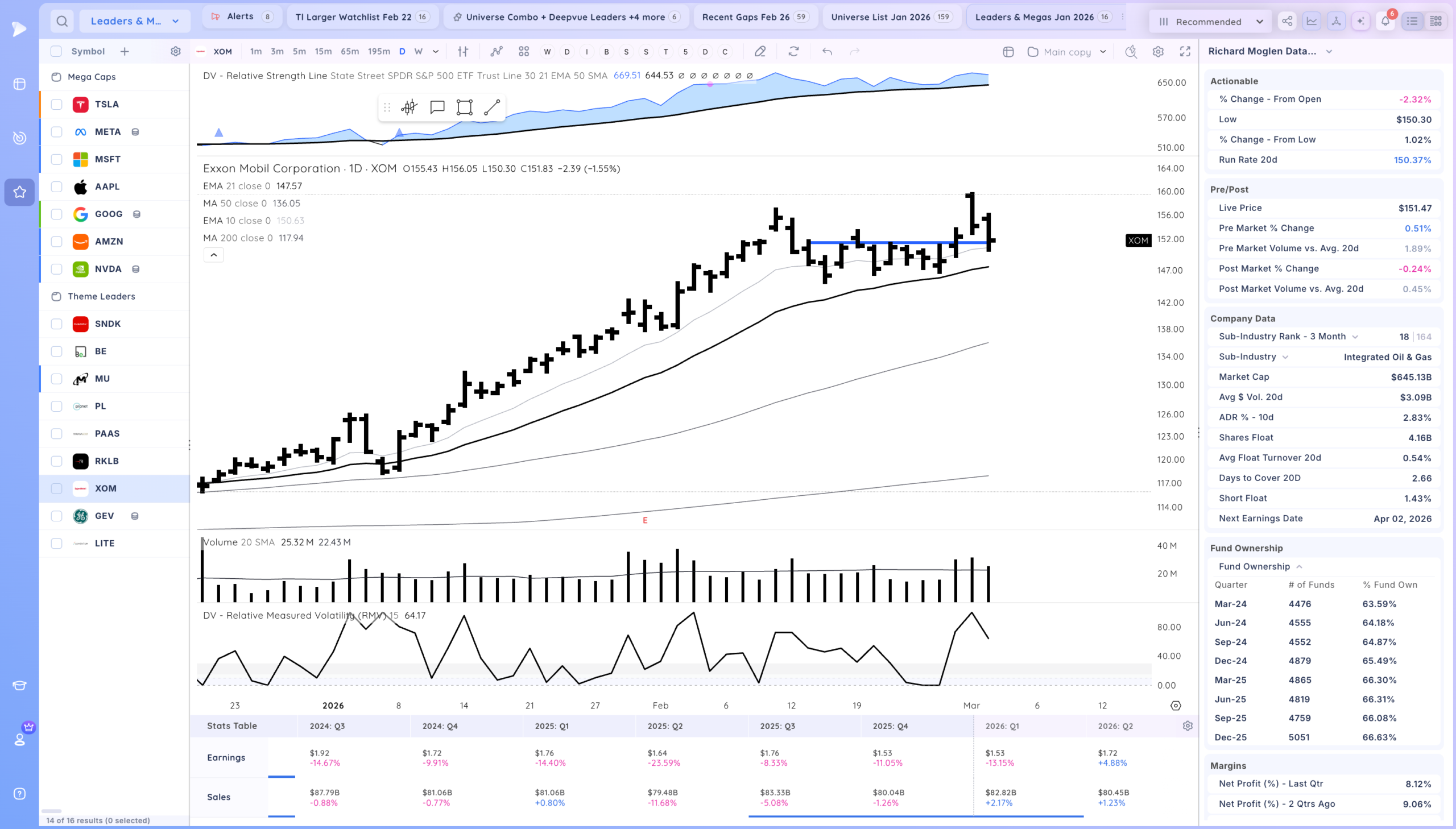Expand the Leaders & M... watchlist dropdown
Image resolution: width=1456 pixels, height=829 pixels.
135,21
